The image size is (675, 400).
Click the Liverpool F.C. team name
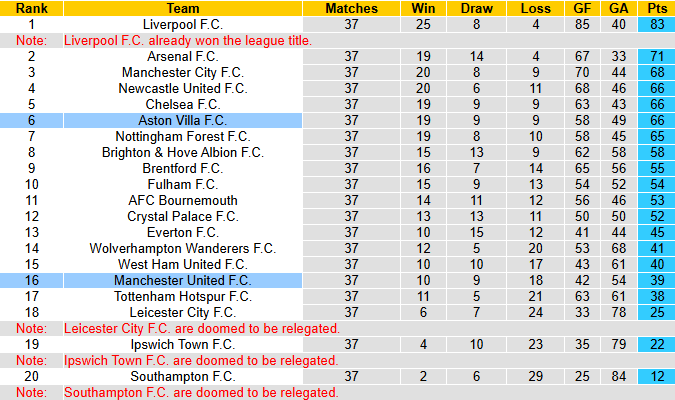[183, 24]
